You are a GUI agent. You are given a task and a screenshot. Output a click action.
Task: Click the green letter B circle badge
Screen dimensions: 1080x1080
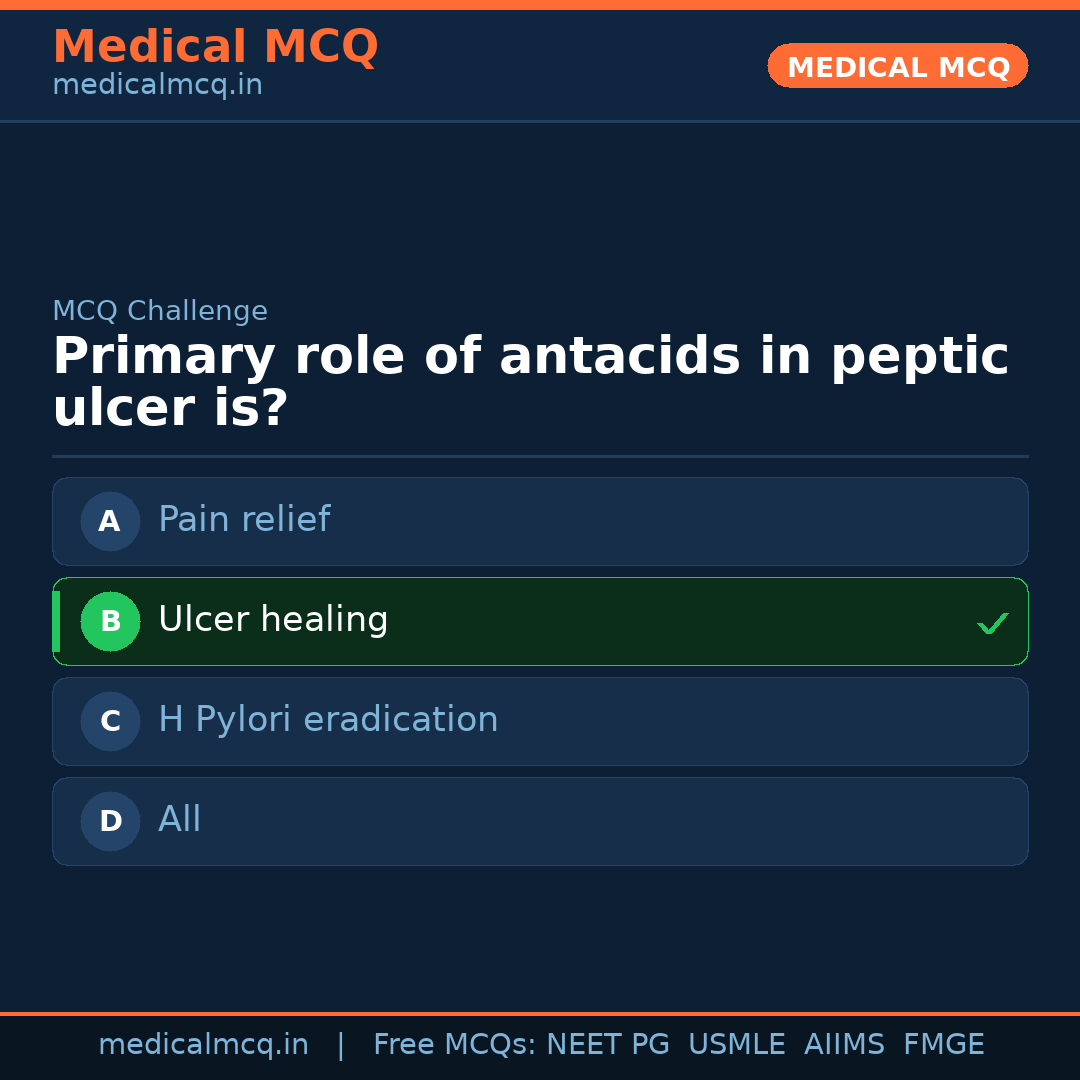pyautogui.click(x=110, y=621)
